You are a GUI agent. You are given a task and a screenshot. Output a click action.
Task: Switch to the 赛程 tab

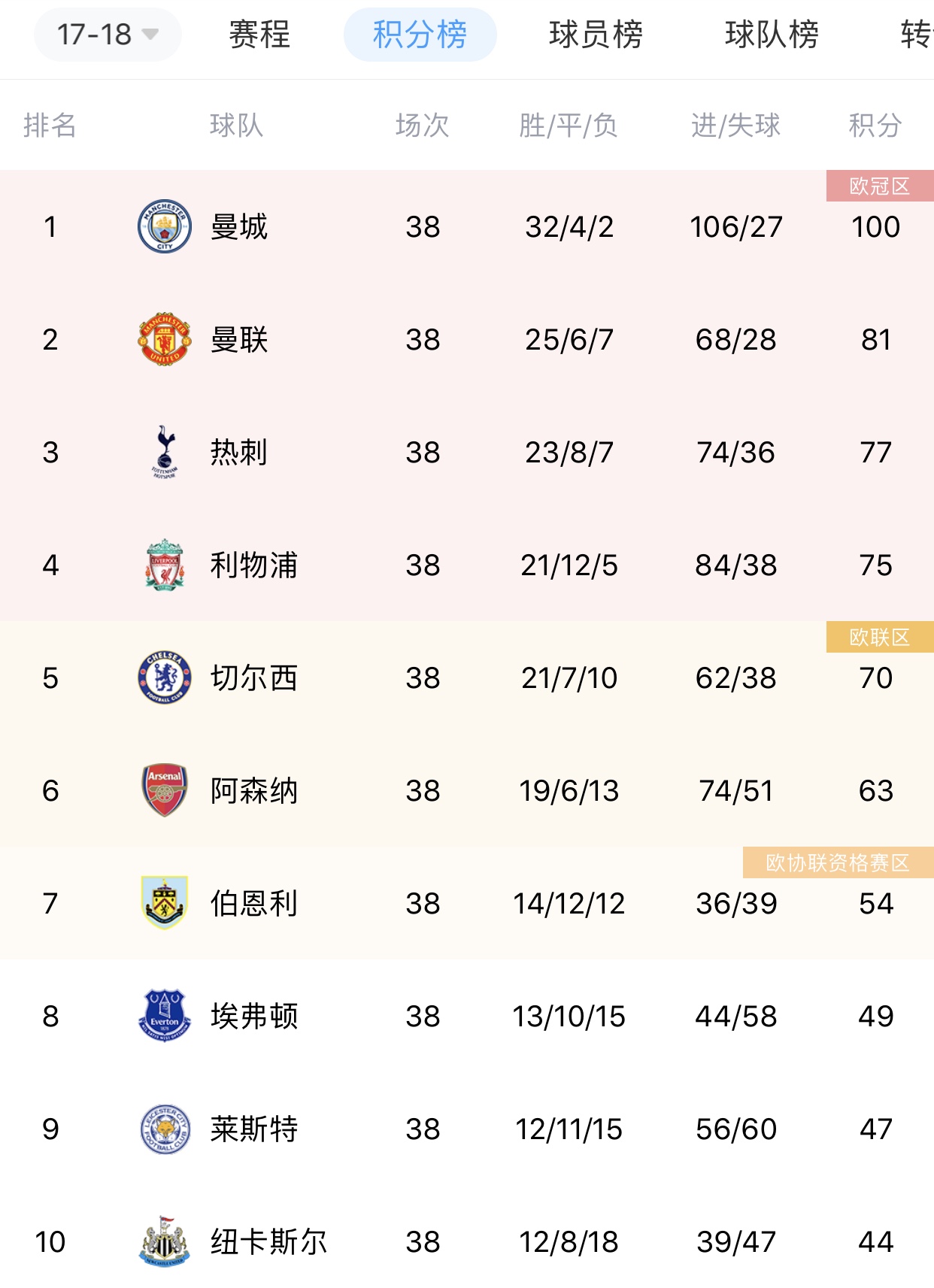[x=259, y=35]
